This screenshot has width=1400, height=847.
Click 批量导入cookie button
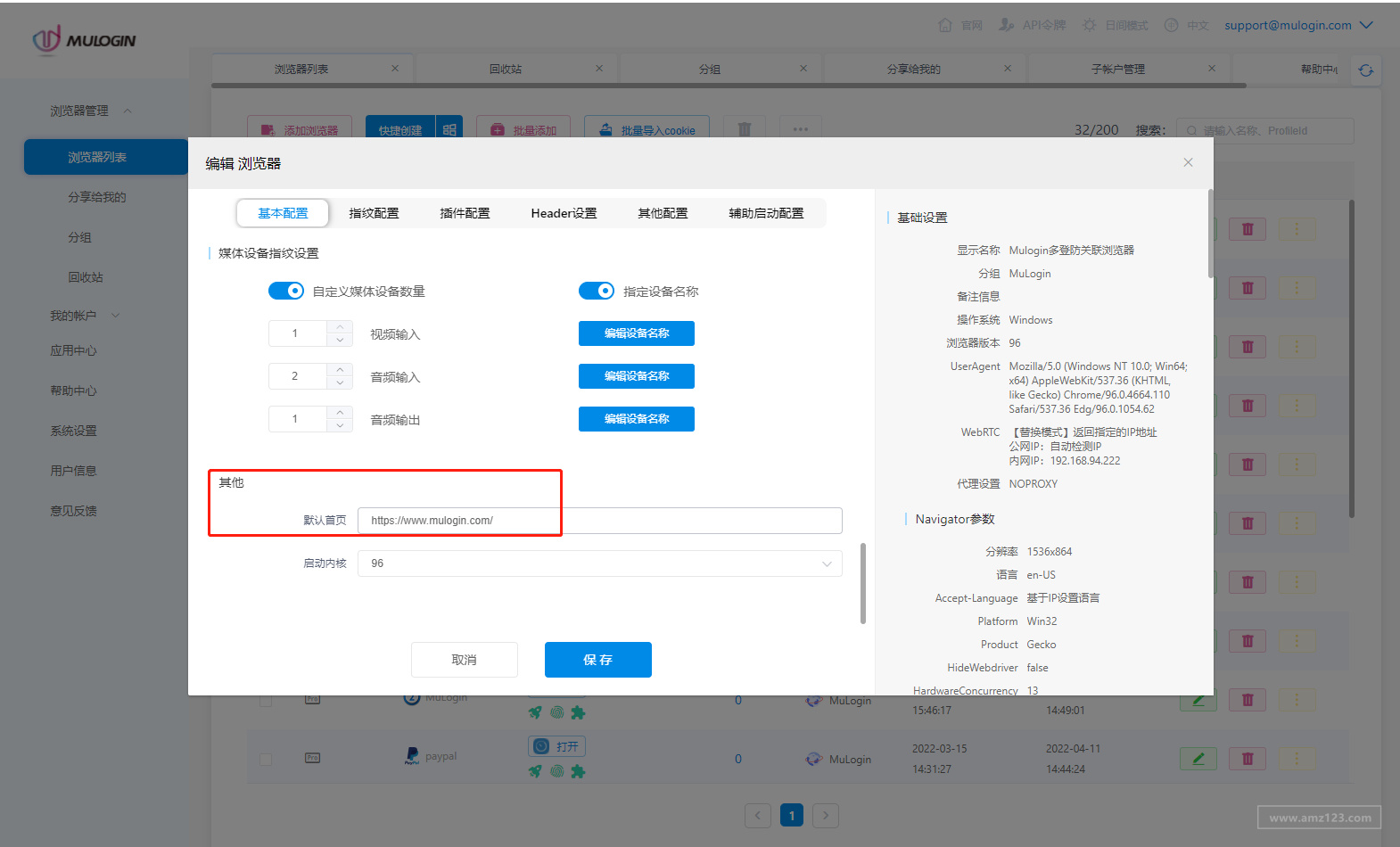coord(646,129)
